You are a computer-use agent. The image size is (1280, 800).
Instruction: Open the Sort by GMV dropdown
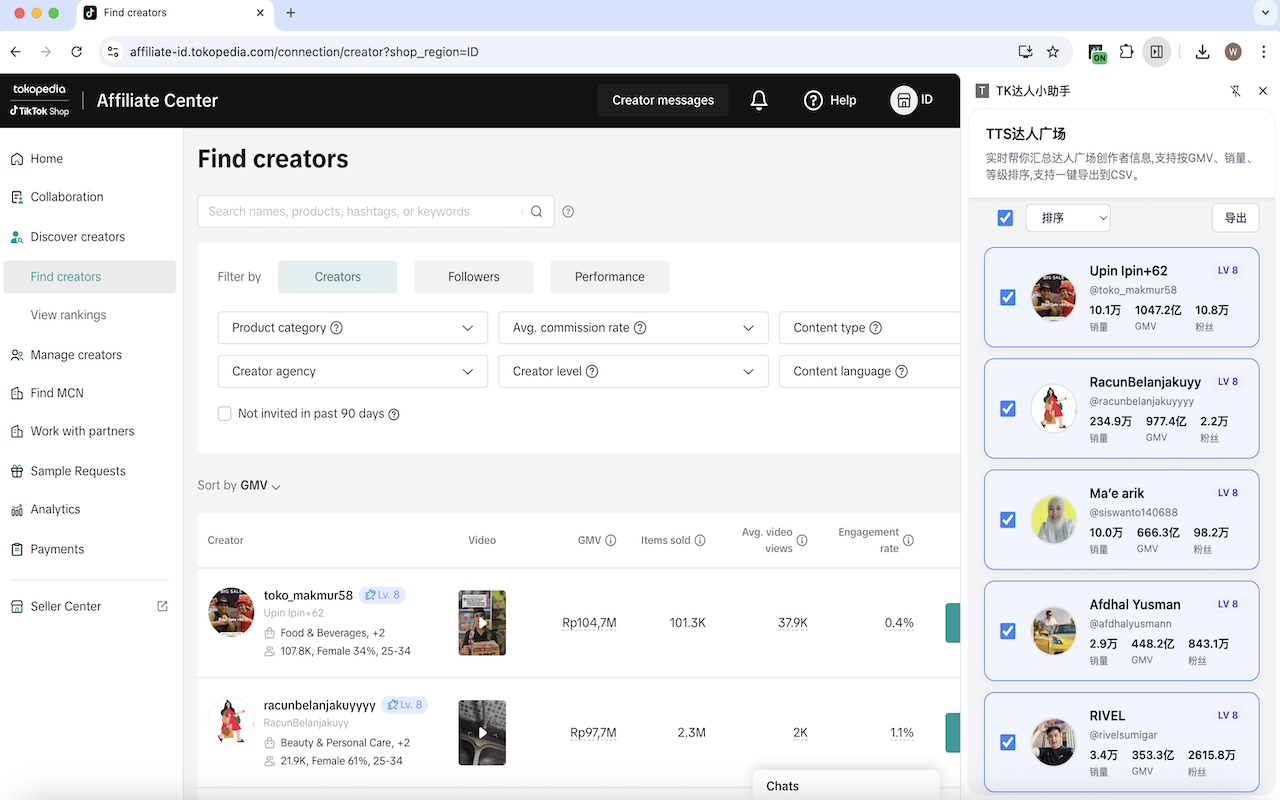[260, 486]
